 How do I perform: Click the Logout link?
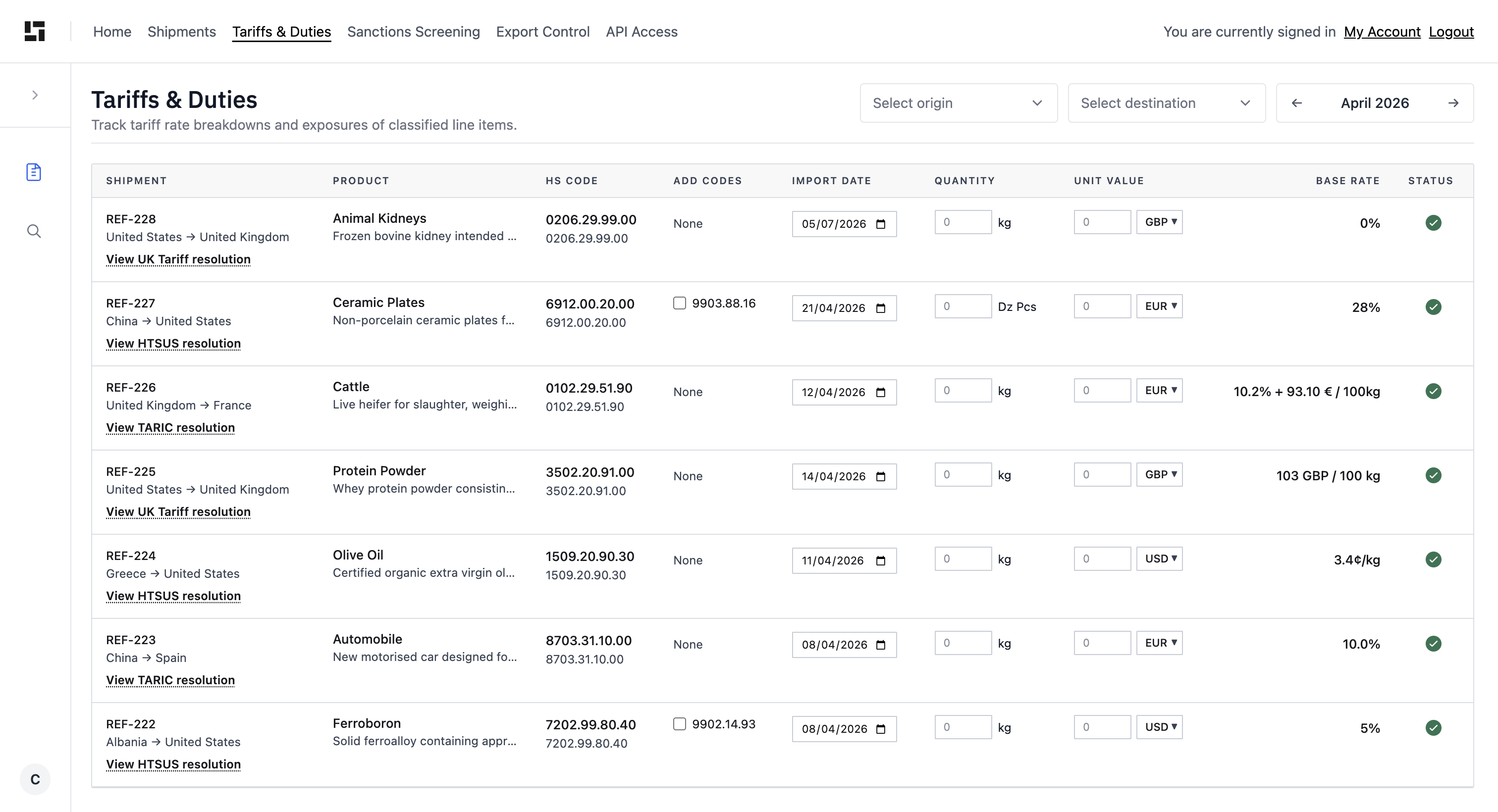1451,31
